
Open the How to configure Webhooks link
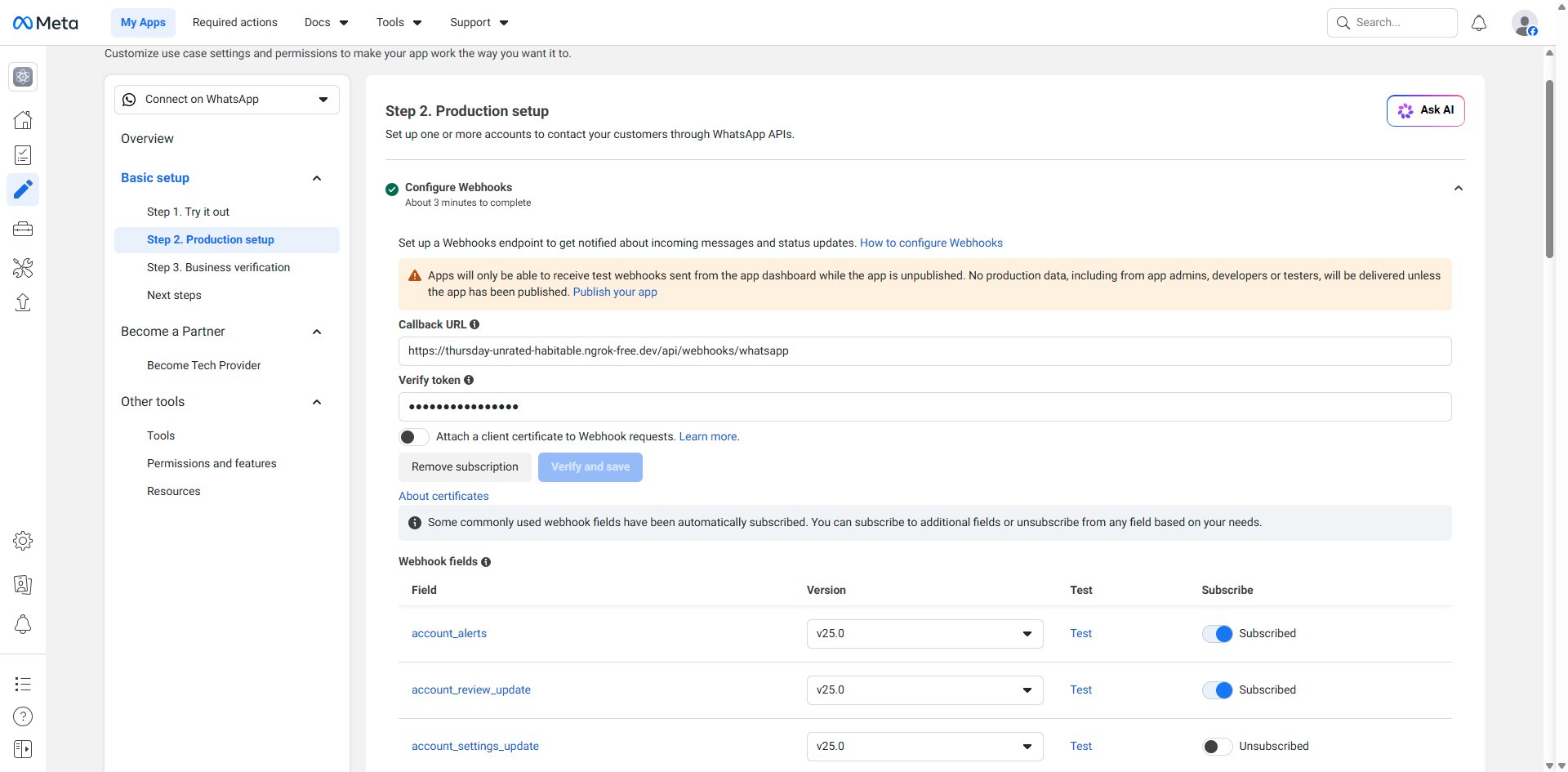pos(931,243)
